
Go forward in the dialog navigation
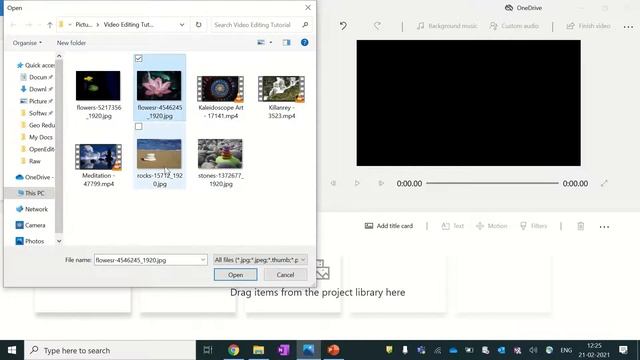click(29, 25)
